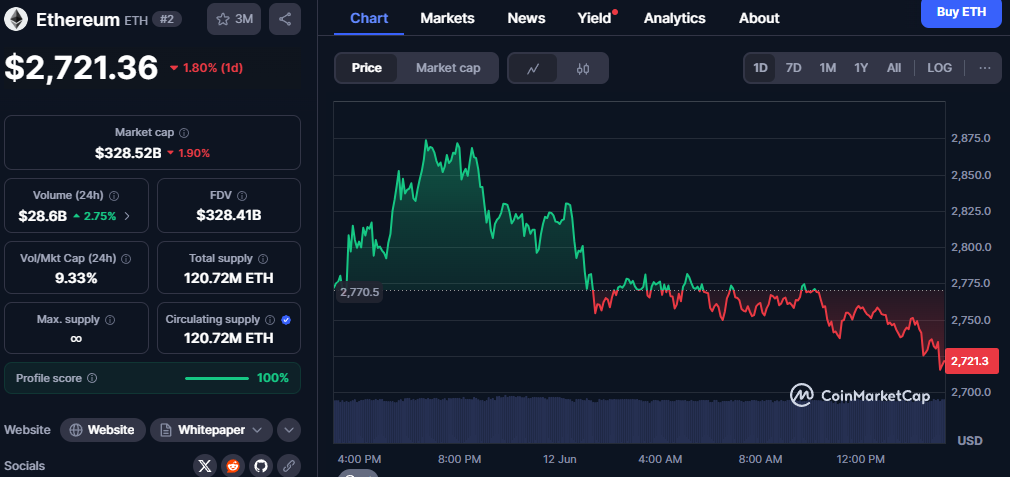Image resolution: width=1010 pixels, height=477 pixels.
Task: Expand more website links chevron
Action: point(289,430)
